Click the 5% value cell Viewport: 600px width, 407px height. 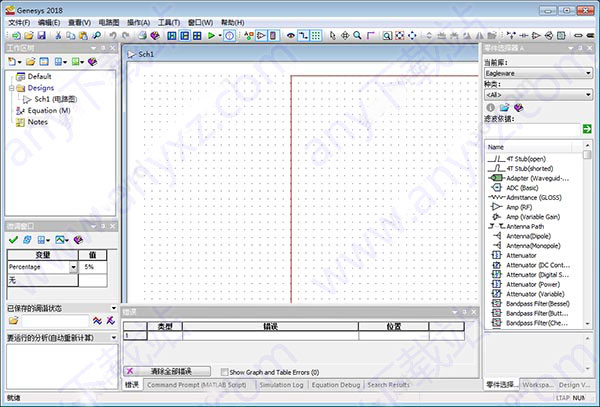point(93,267)
